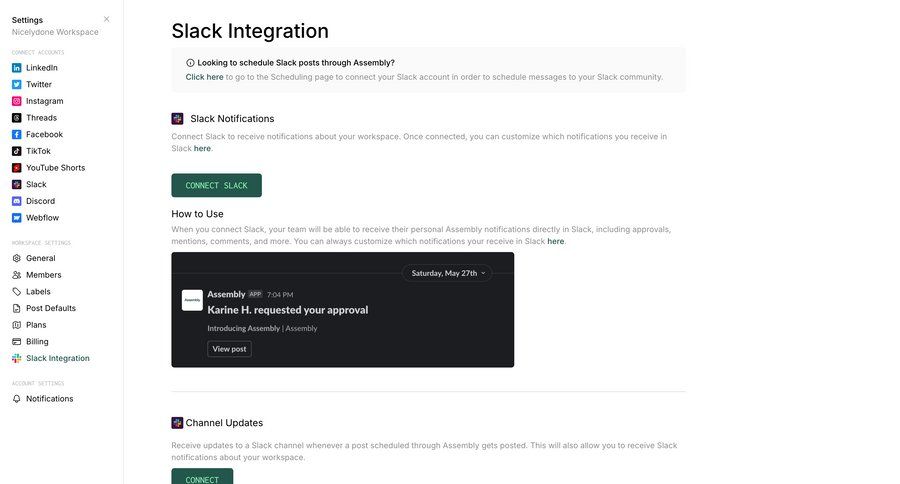The image size is (900, 484).
Task: Click 'here' link in How to Use text
Action: (x=556, y=241)
